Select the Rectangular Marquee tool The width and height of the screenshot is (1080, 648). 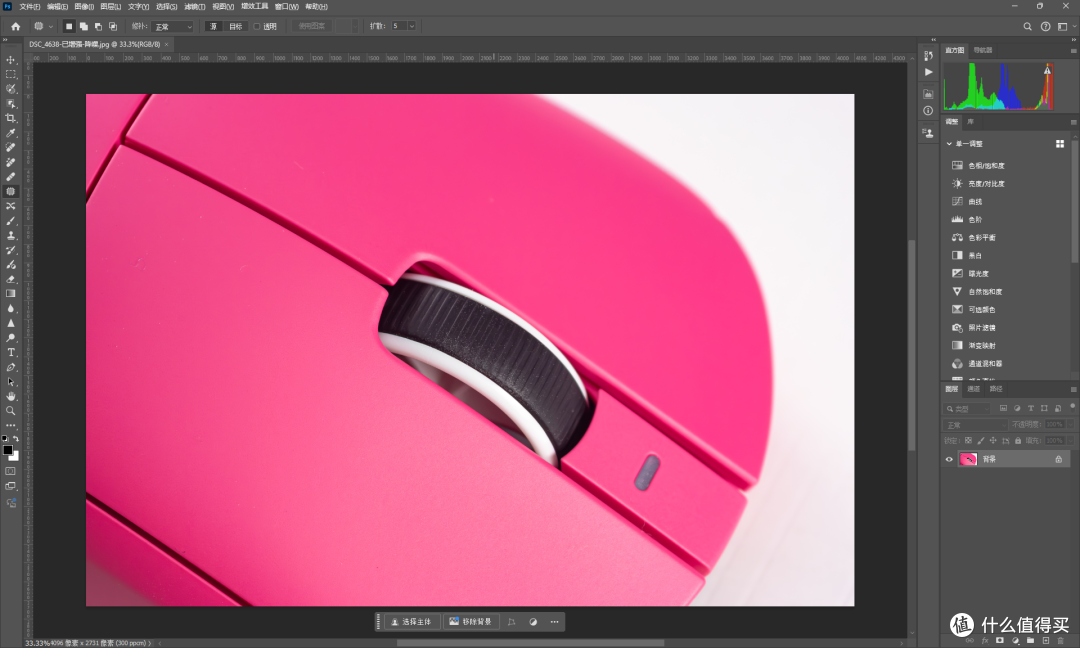[x=10, y=74]
